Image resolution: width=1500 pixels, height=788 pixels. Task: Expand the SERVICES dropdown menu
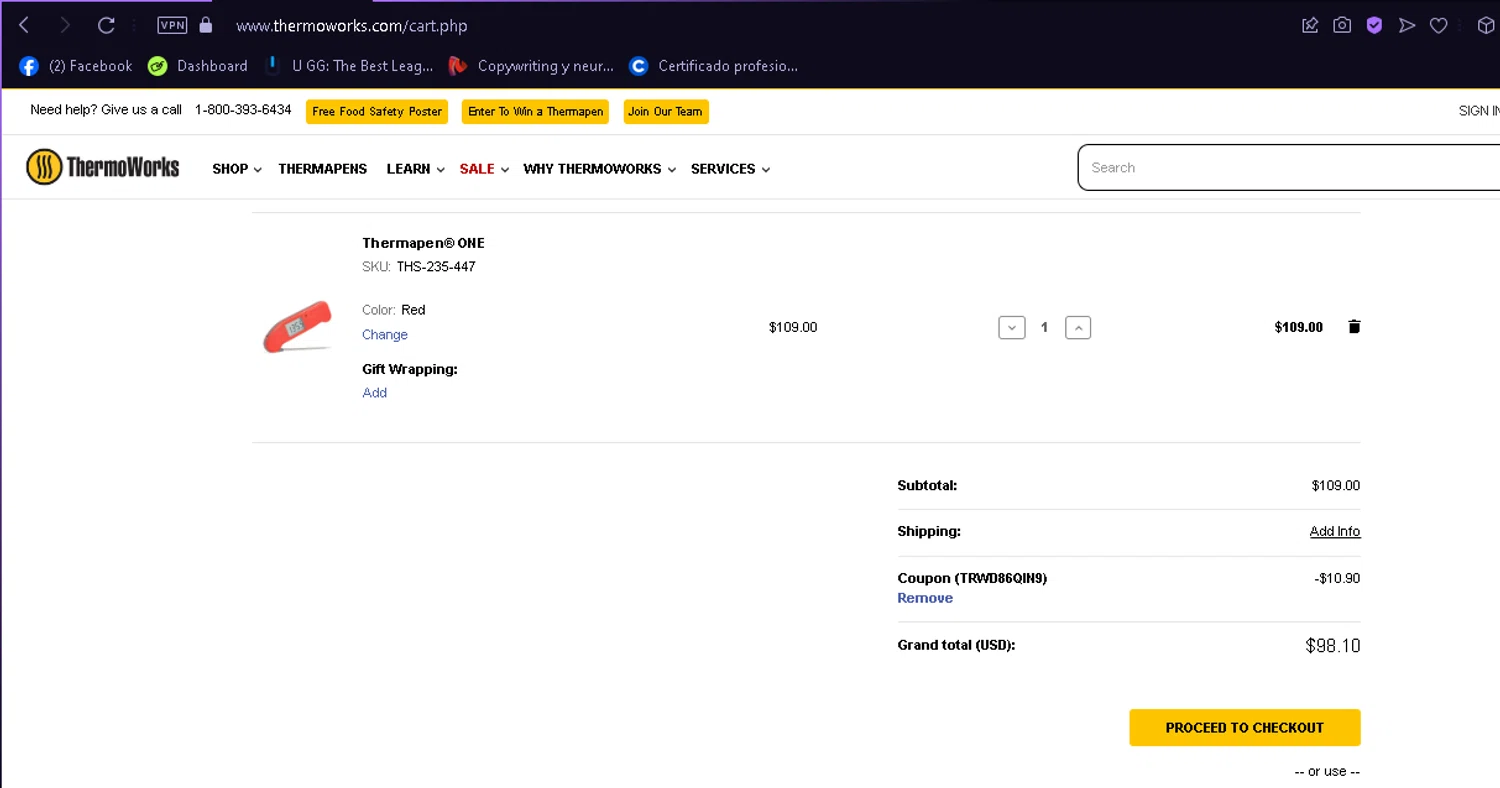(x=730, y=169)
